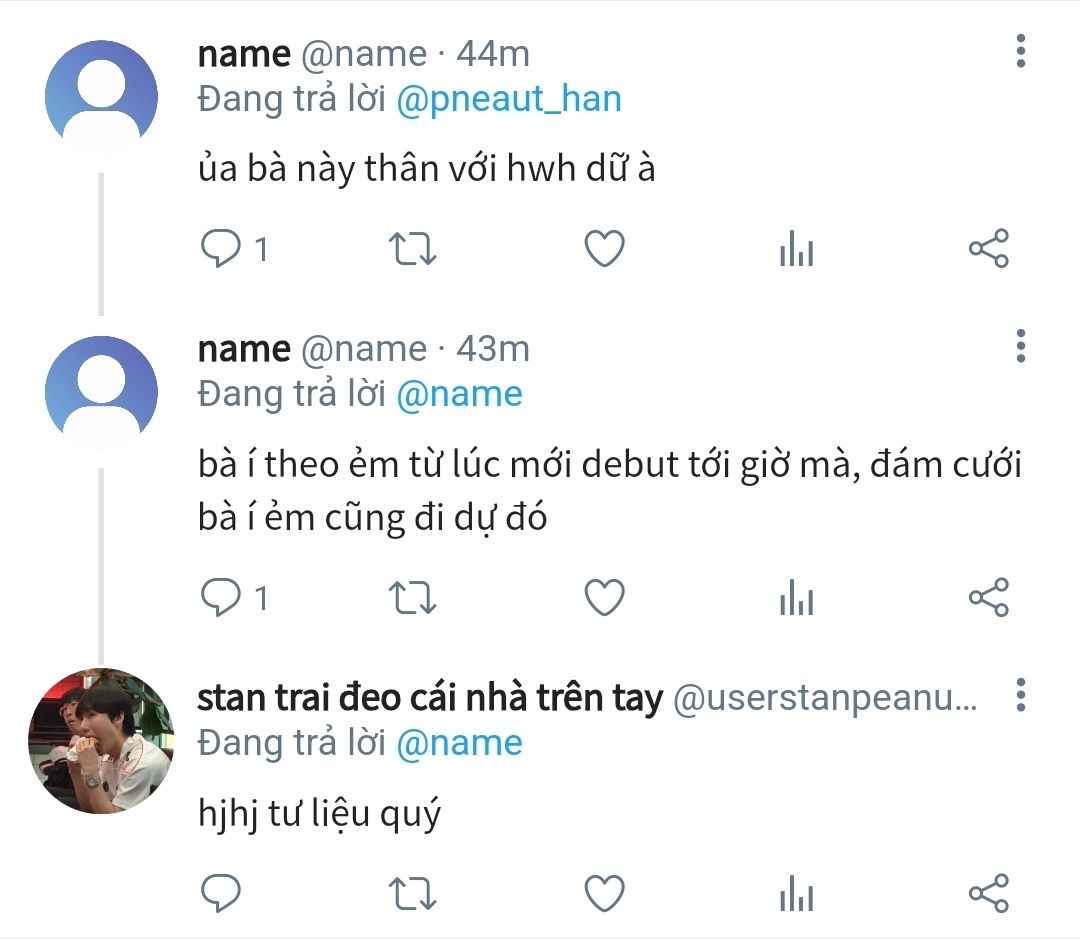Open more options for 44m tweet
This screenshot has width=1080, height=939.
pos(1020,50)
